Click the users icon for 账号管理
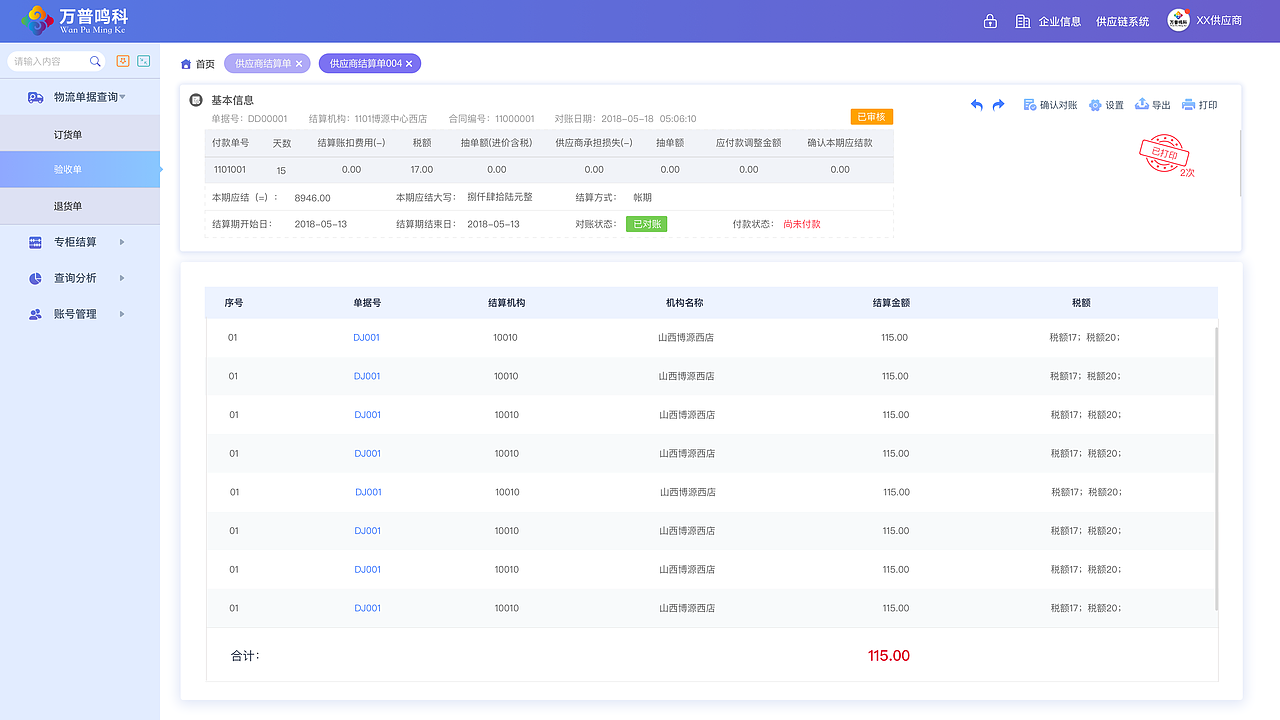Image resolution: width=1280 pixels, height=720 pixels. point(35,314)
